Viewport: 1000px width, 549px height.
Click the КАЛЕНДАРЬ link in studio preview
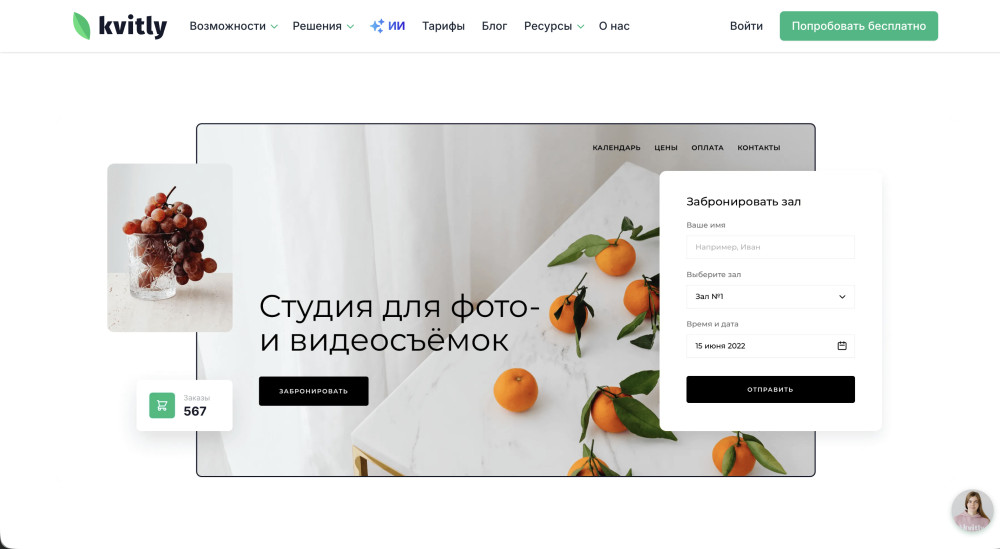point(616,147)
